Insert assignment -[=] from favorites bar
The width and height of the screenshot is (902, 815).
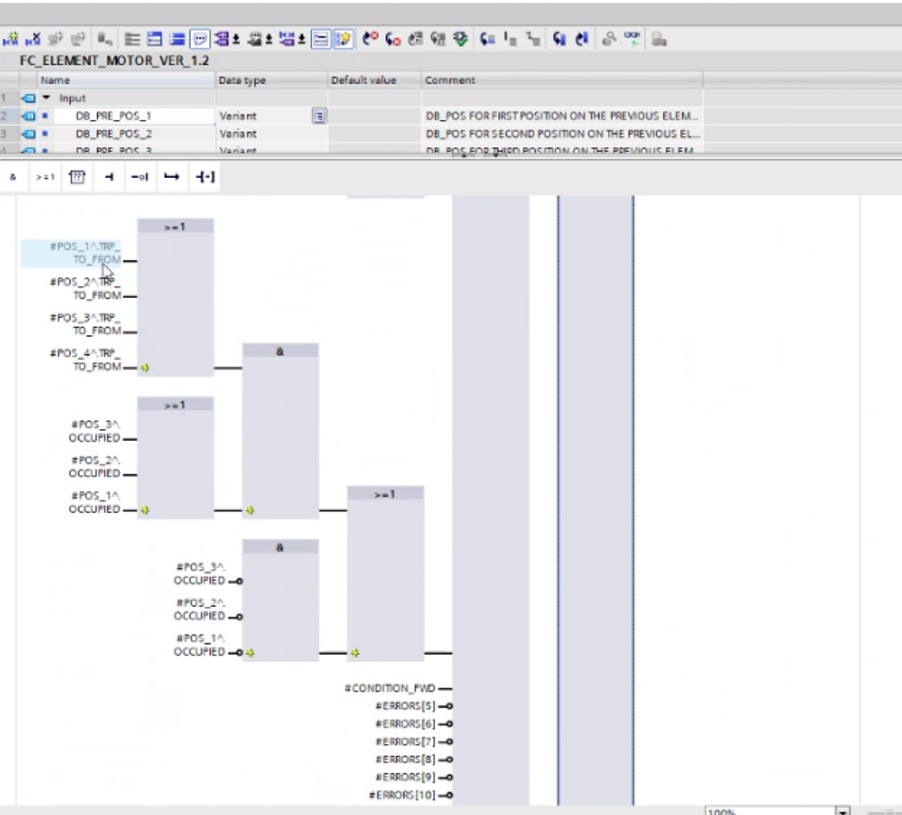[205, 177]
